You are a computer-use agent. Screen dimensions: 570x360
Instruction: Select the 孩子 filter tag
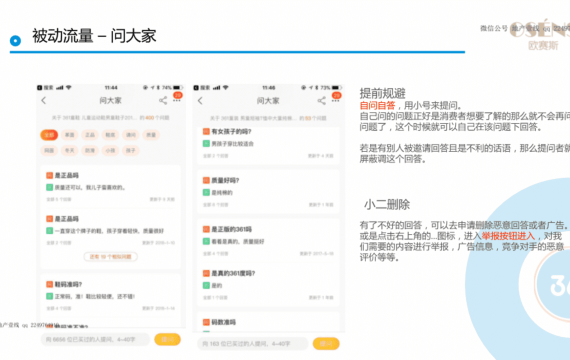pyautogui.click(x=131, y=150)
